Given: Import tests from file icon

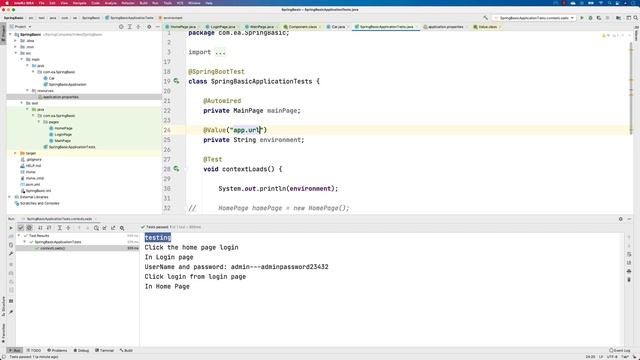Looking at the screenshot, I should (104, 228).
